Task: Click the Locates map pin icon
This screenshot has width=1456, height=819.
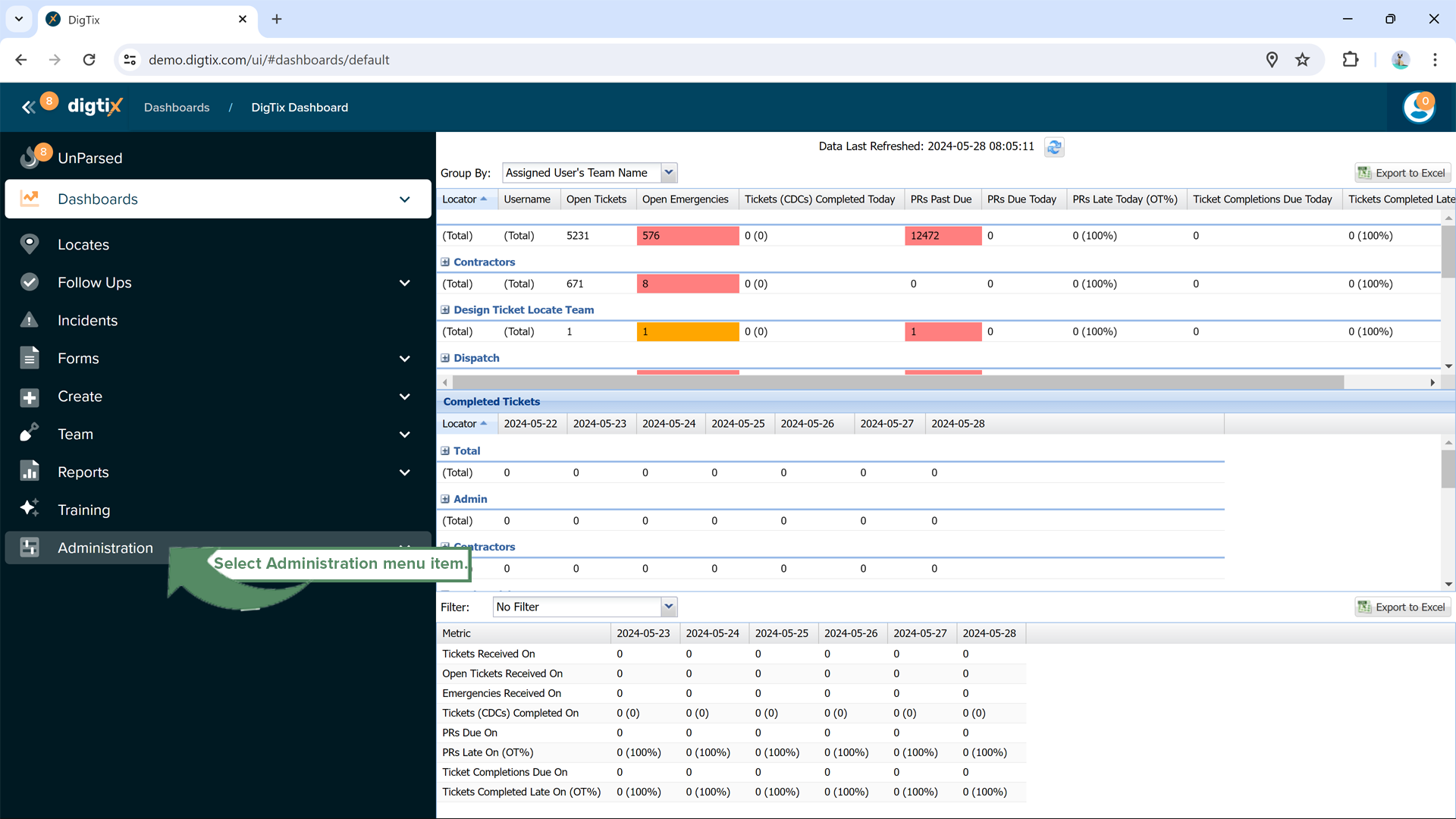Action: pos(30,244)
